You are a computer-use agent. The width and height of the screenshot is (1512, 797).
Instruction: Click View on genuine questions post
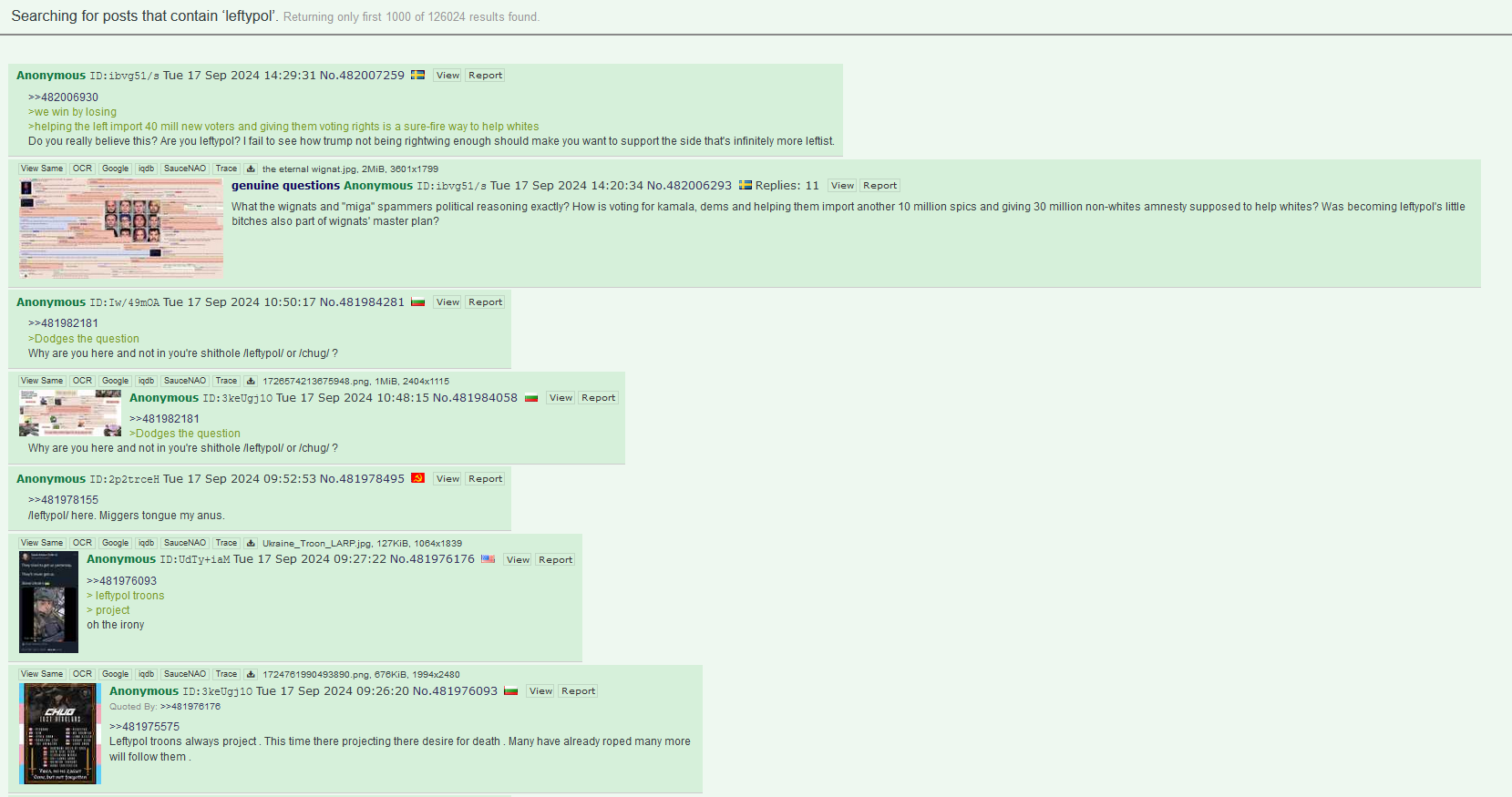842,186
